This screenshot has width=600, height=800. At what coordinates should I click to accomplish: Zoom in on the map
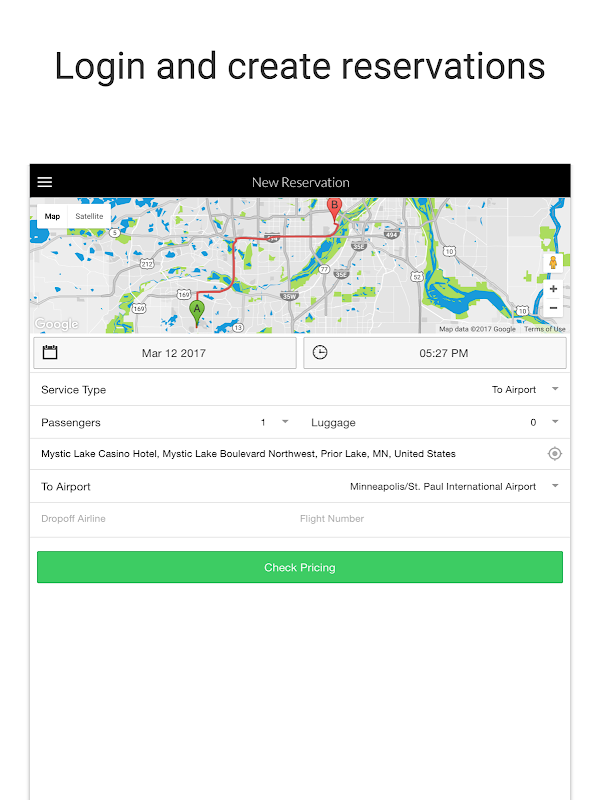(553, 289)
